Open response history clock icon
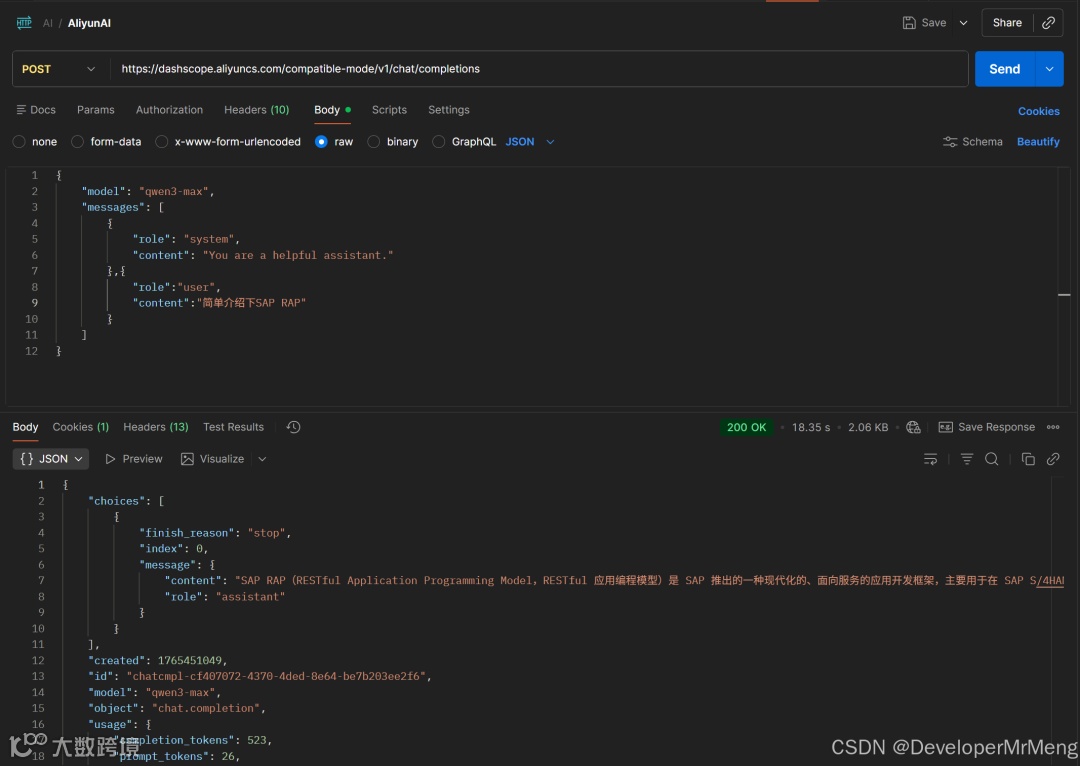The width and height of the screenshot is (1080, 766). (293, 427)
